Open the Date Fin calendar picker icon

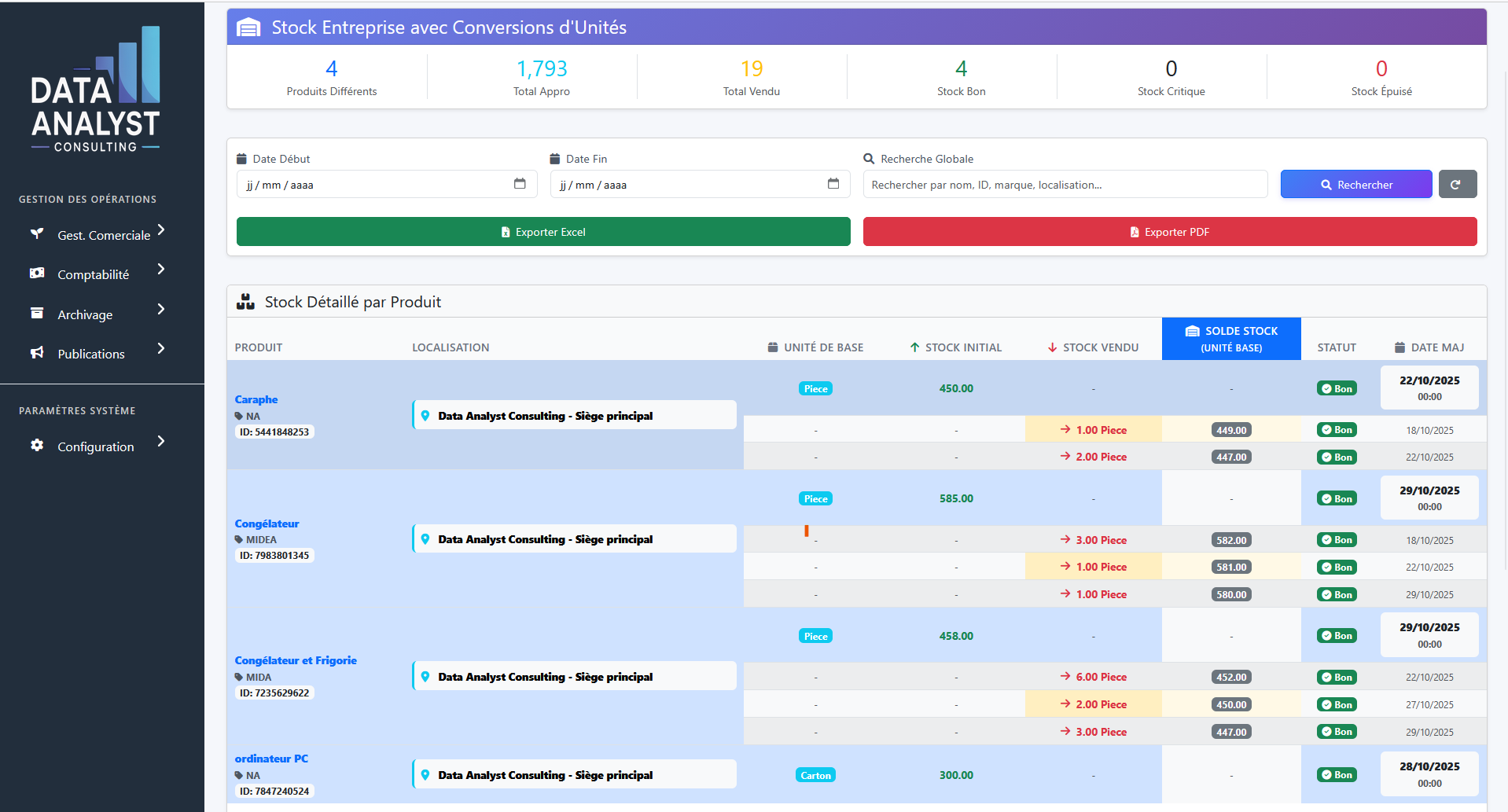833,184
